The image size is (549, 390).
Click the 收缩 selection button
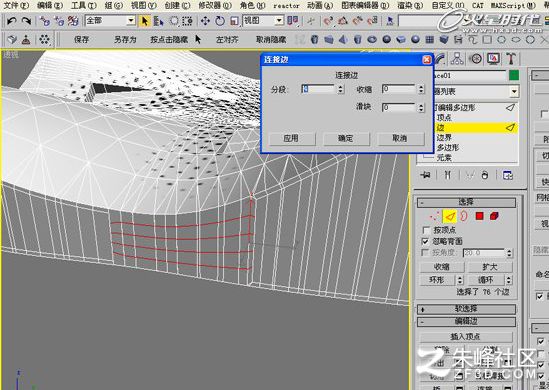tap(442, 267)
